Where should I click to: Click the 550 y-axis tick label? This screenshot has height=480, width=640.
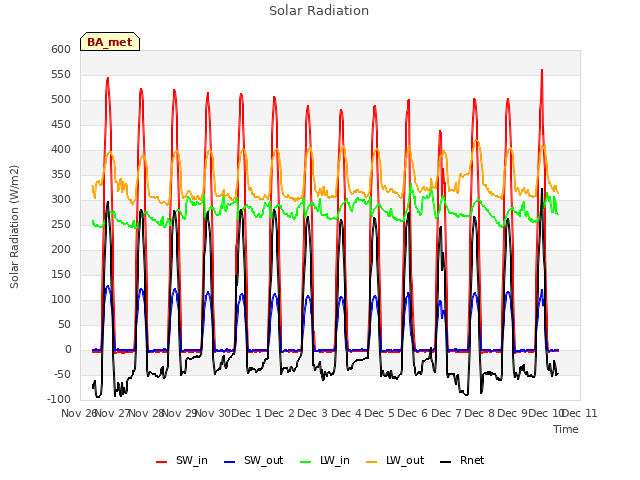(61, 74)
